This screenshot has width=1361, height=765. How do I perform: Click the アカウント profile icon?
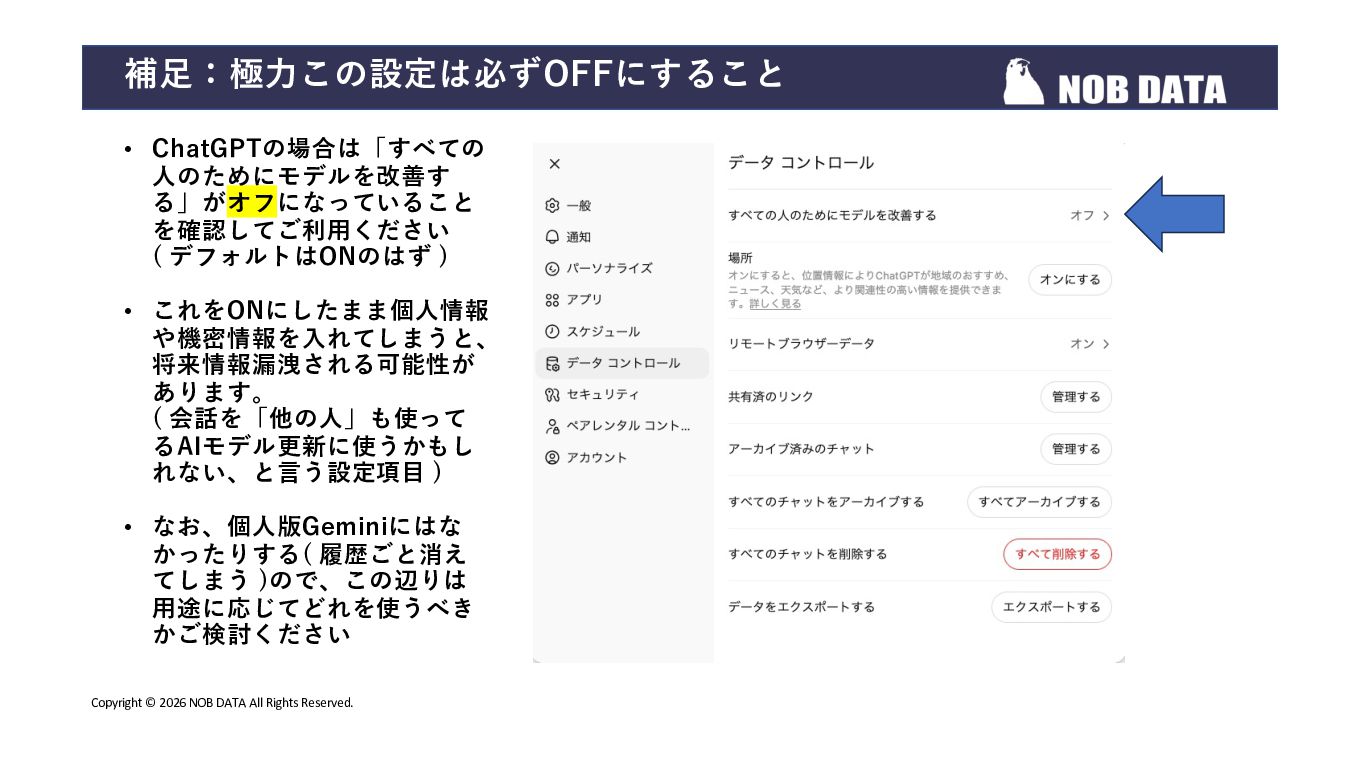(x=552, y=457)
